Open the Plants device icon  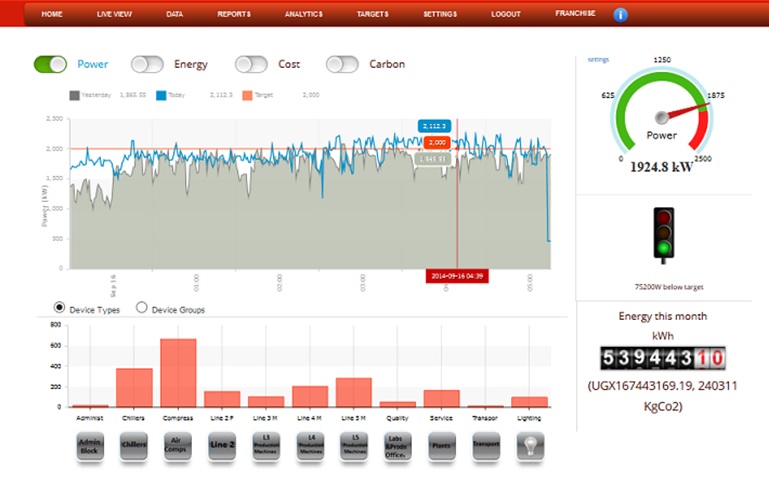coord(443,446)
